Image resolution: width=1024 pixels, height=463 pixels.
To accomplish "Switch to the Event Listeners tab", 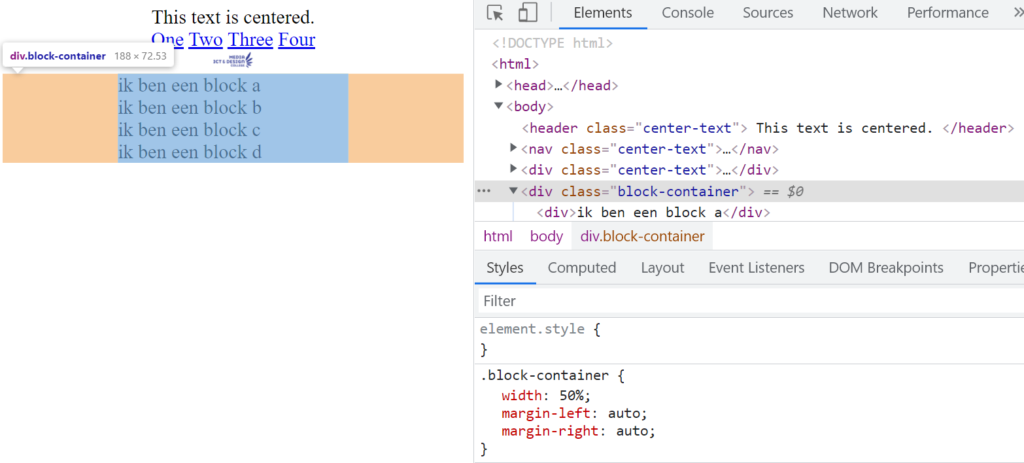I will tap(756, 268).
